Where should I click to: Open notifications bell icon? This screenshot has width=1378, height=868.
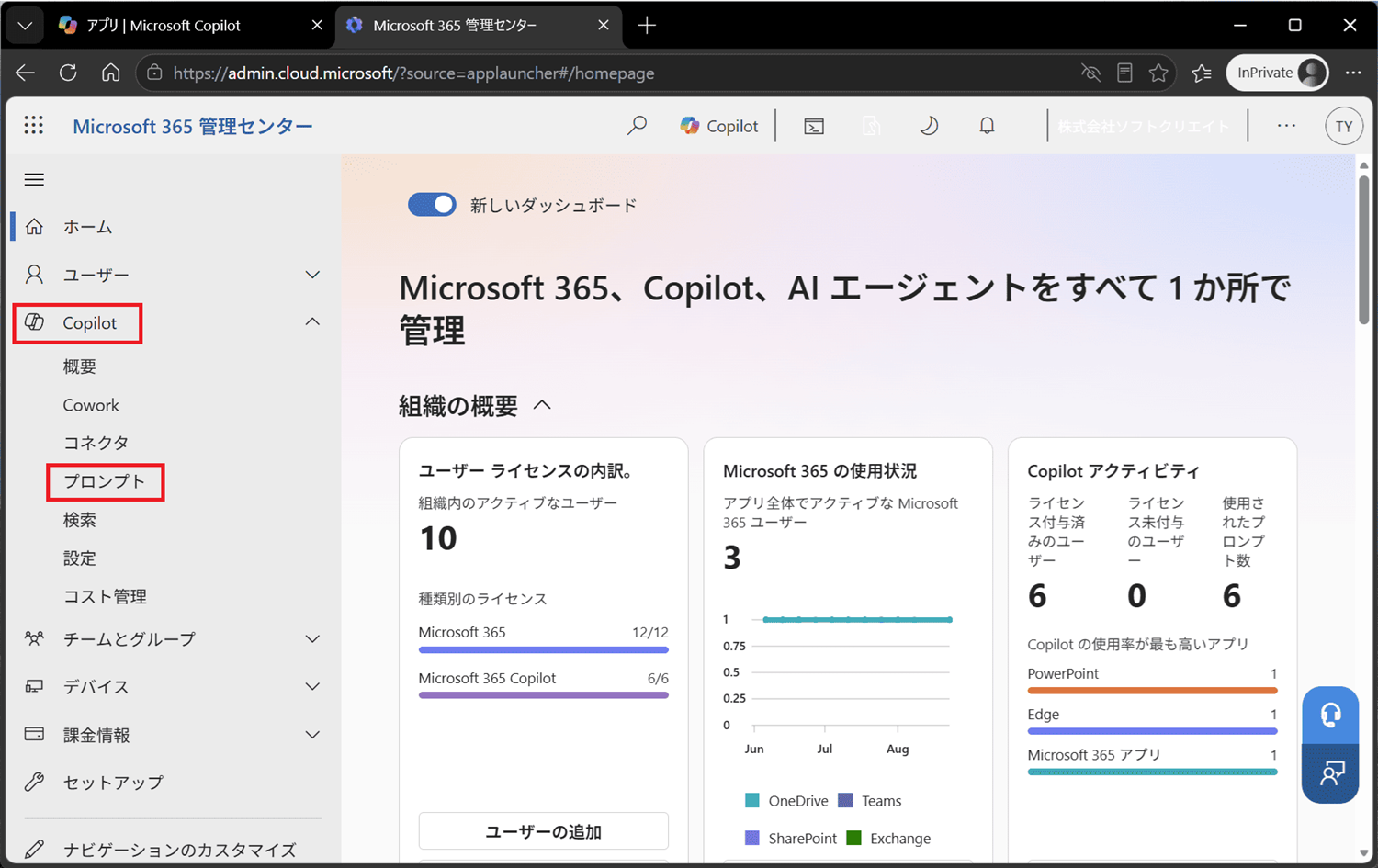click(987, 126)
